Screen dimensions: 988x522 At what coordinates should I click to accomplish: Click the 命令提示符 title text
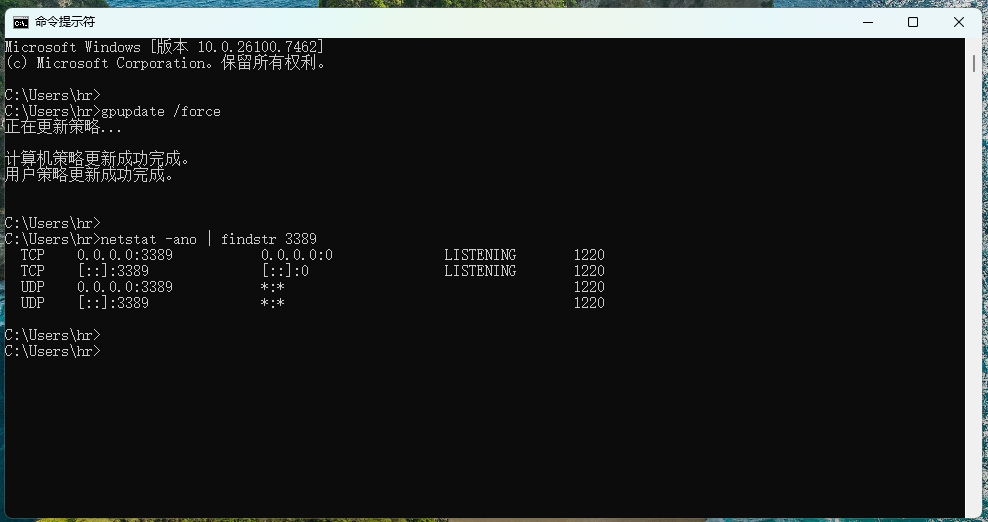[65, 22]
